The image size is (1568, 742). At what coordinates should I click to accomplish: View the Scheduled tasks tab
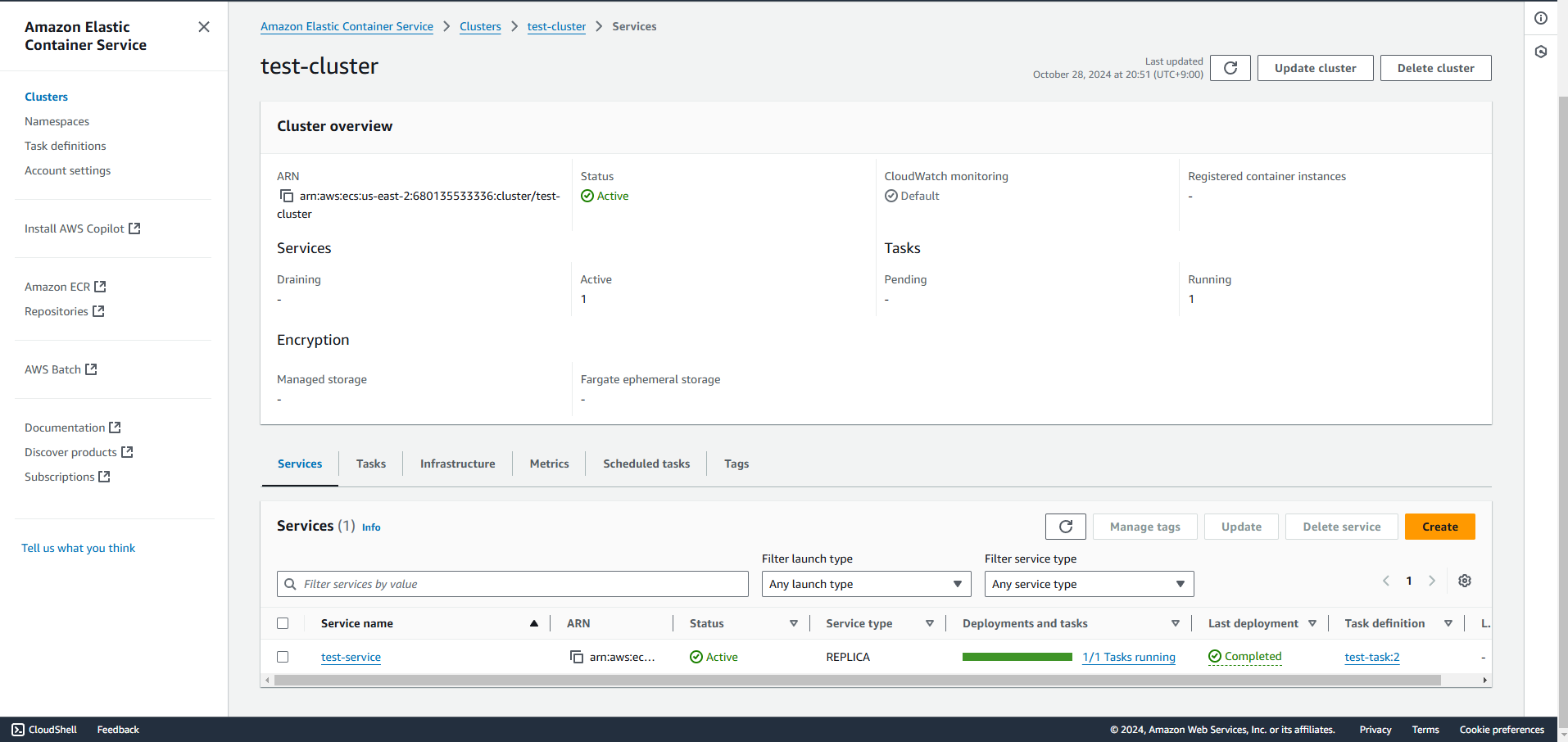coord(646,464)
